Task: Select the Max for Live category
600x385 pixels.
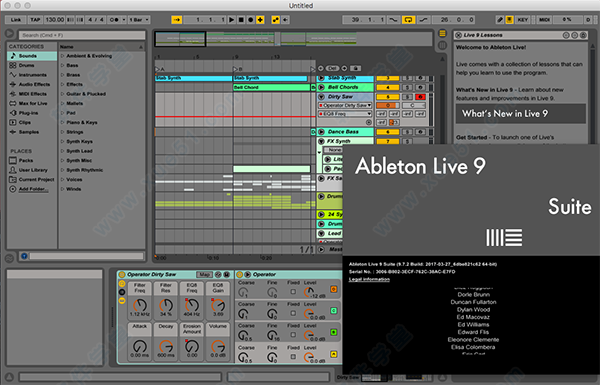Action: tap(32, 103)
